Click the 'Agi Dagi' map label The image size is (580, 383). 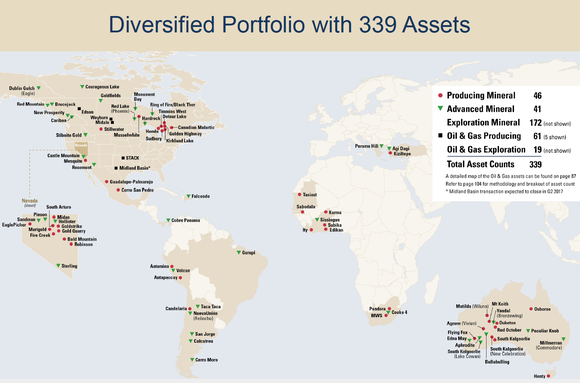click(401, 148)
